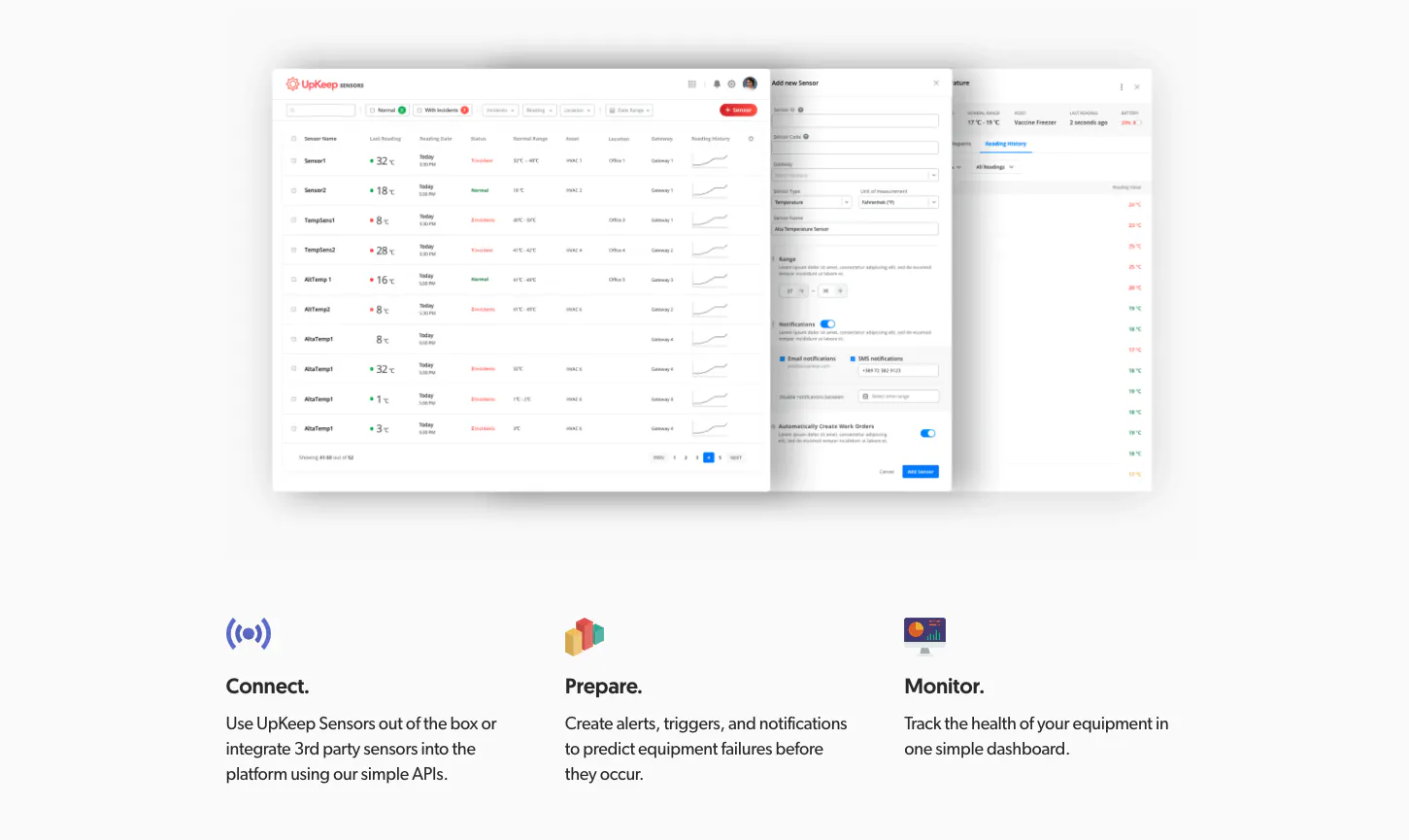This screenshot has width=1409, height=840.
Task: Click the Monitor. heading
Action: 944,687
